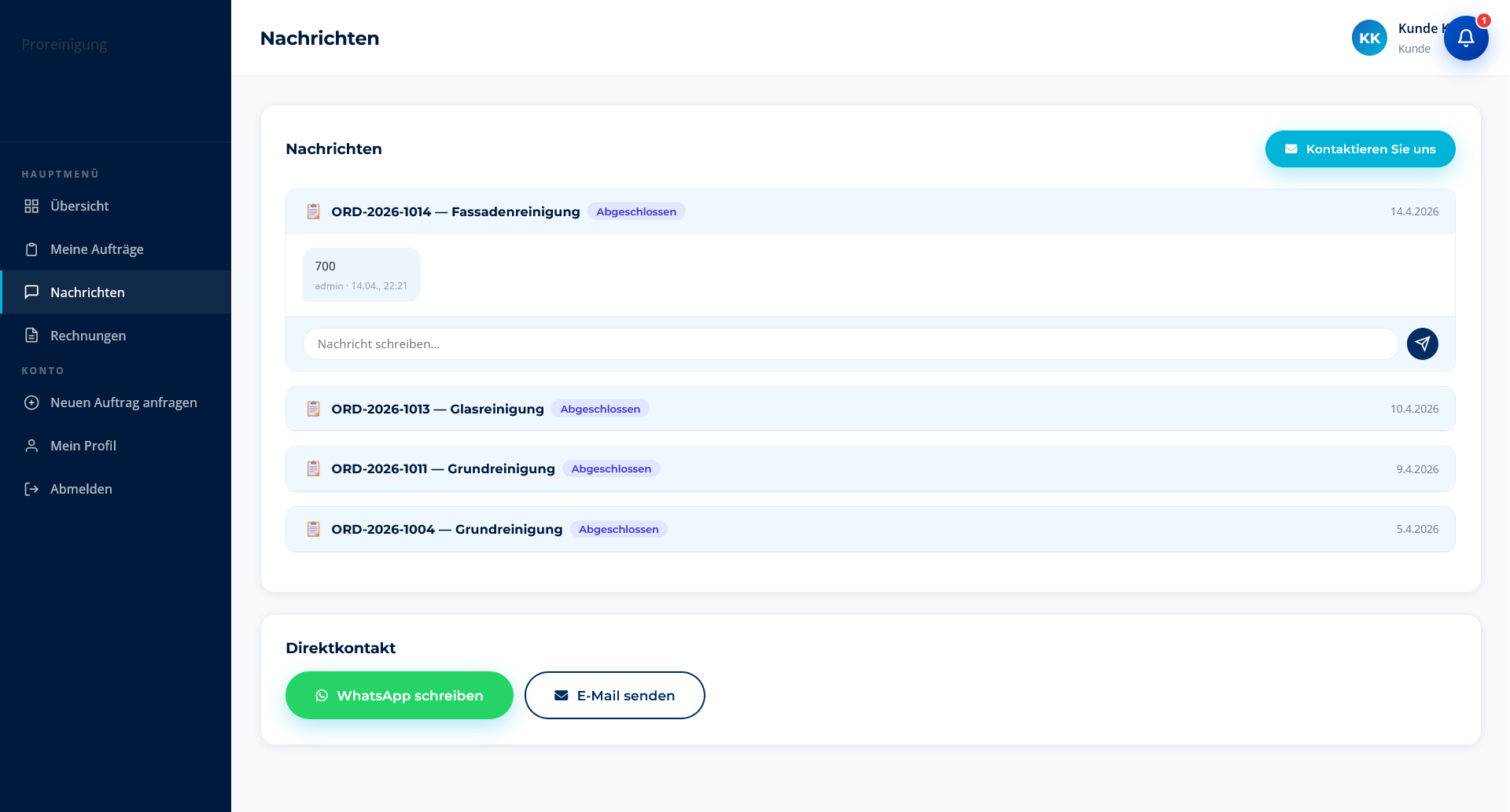Send message with paper plane icon

pos(1422,344)
